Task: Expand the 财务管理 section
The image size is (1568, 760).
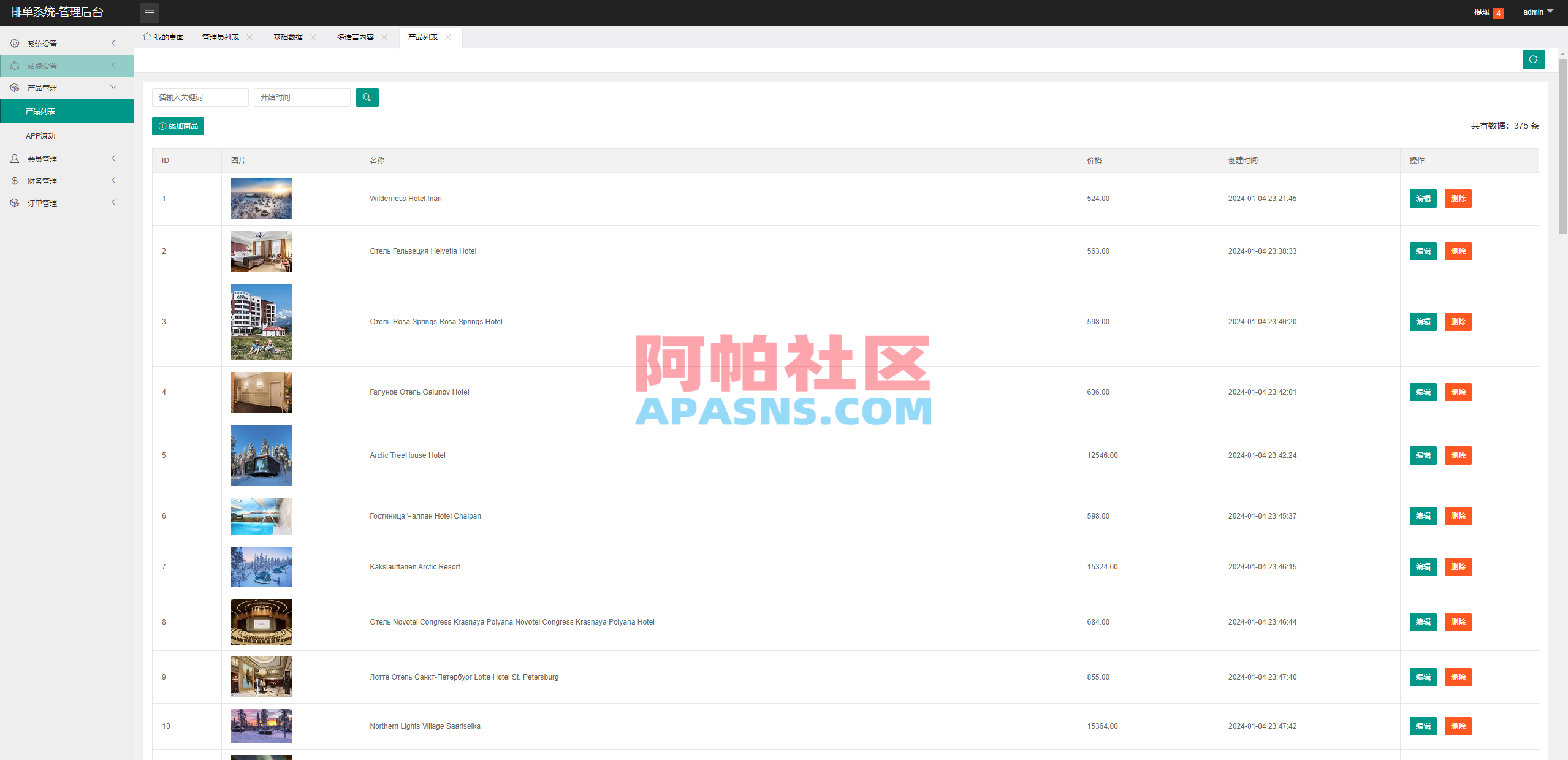Action: point(113,180)
